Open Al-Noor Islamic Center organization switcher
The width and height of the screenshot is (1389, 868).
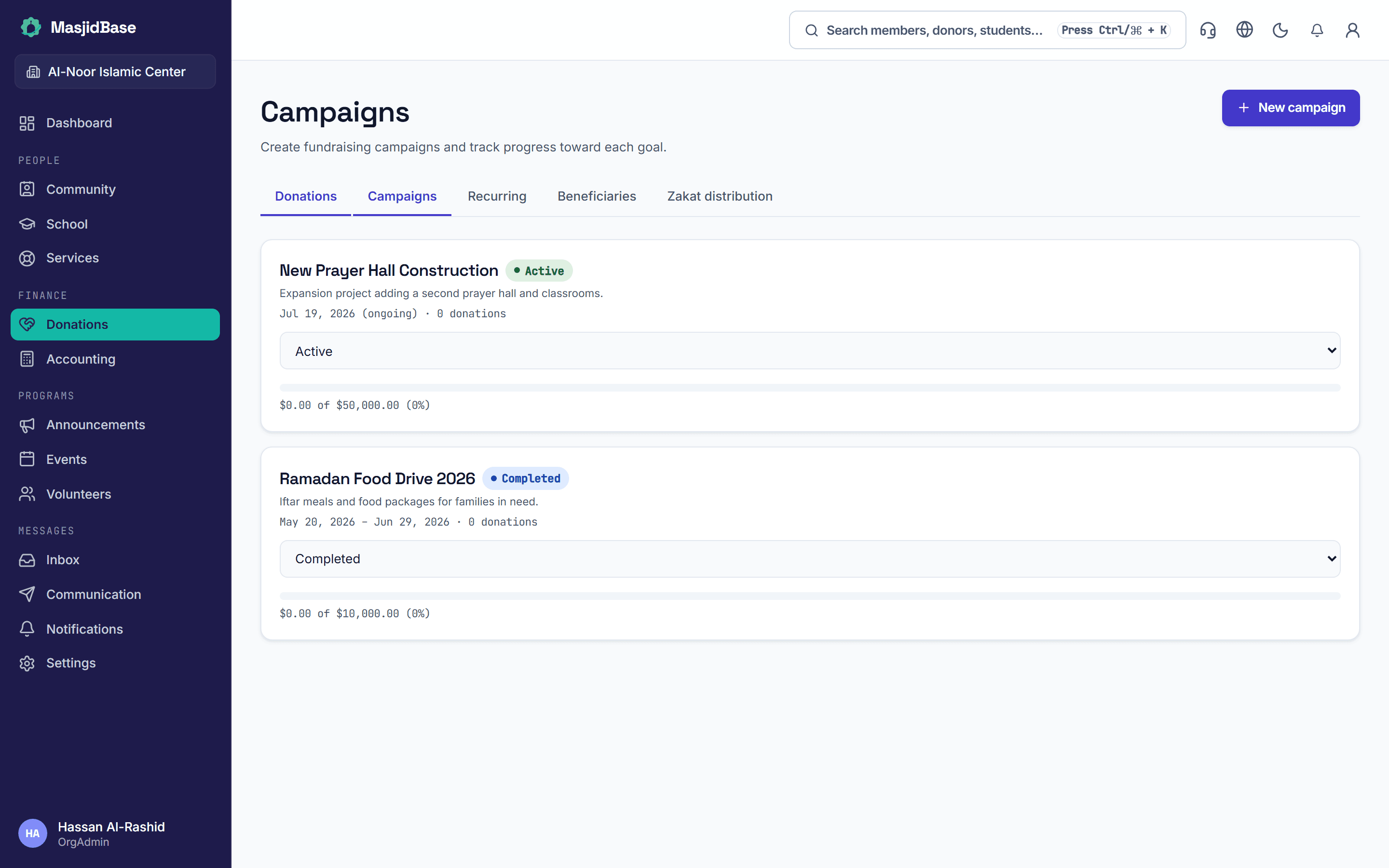pyautogui.click(x=115, y=72)
